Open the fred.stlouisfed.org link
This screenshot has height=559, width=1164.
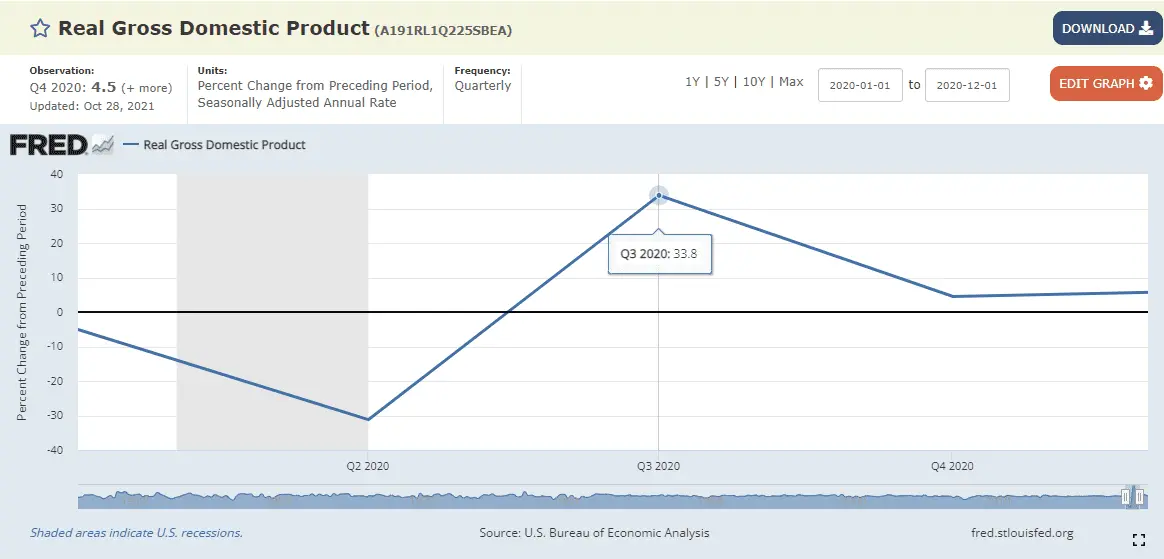[x=1022, y=533]
